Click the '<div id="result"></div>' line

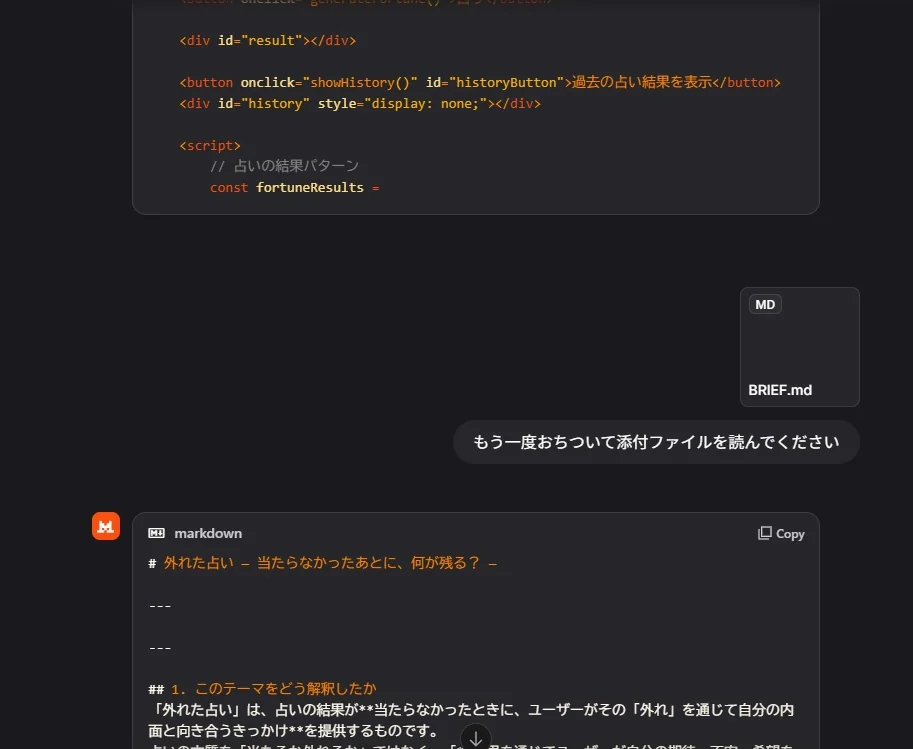268,41
